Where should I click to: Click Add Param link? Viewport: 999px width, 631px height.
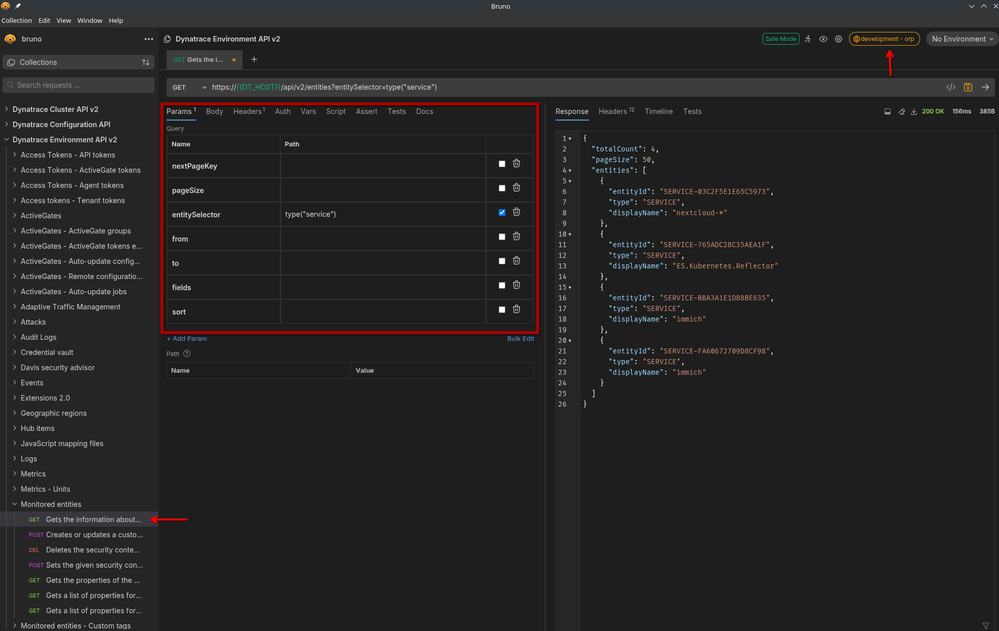[x=187, y=338]
